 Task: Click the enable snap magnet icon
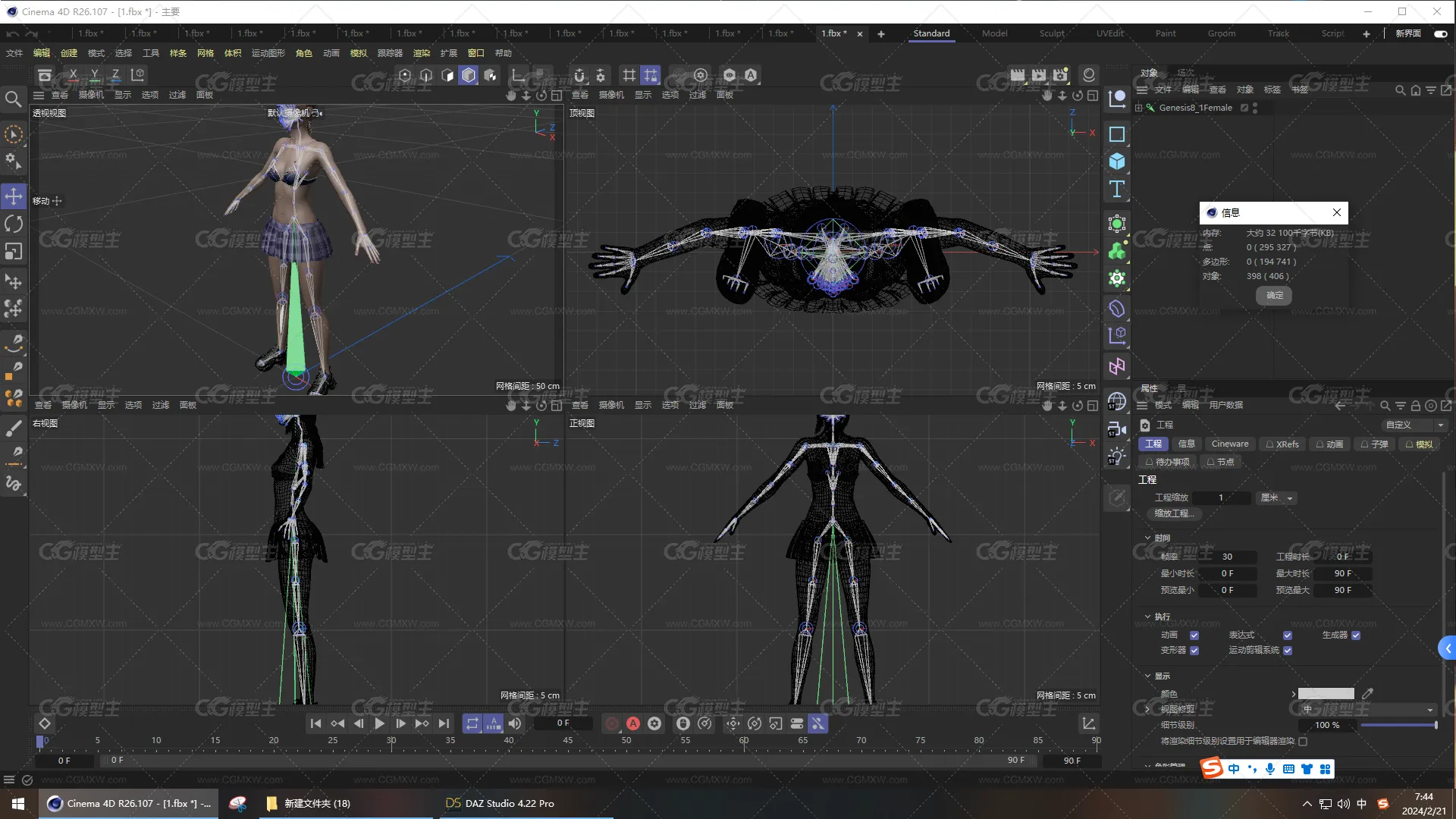[x=579, y=75]
